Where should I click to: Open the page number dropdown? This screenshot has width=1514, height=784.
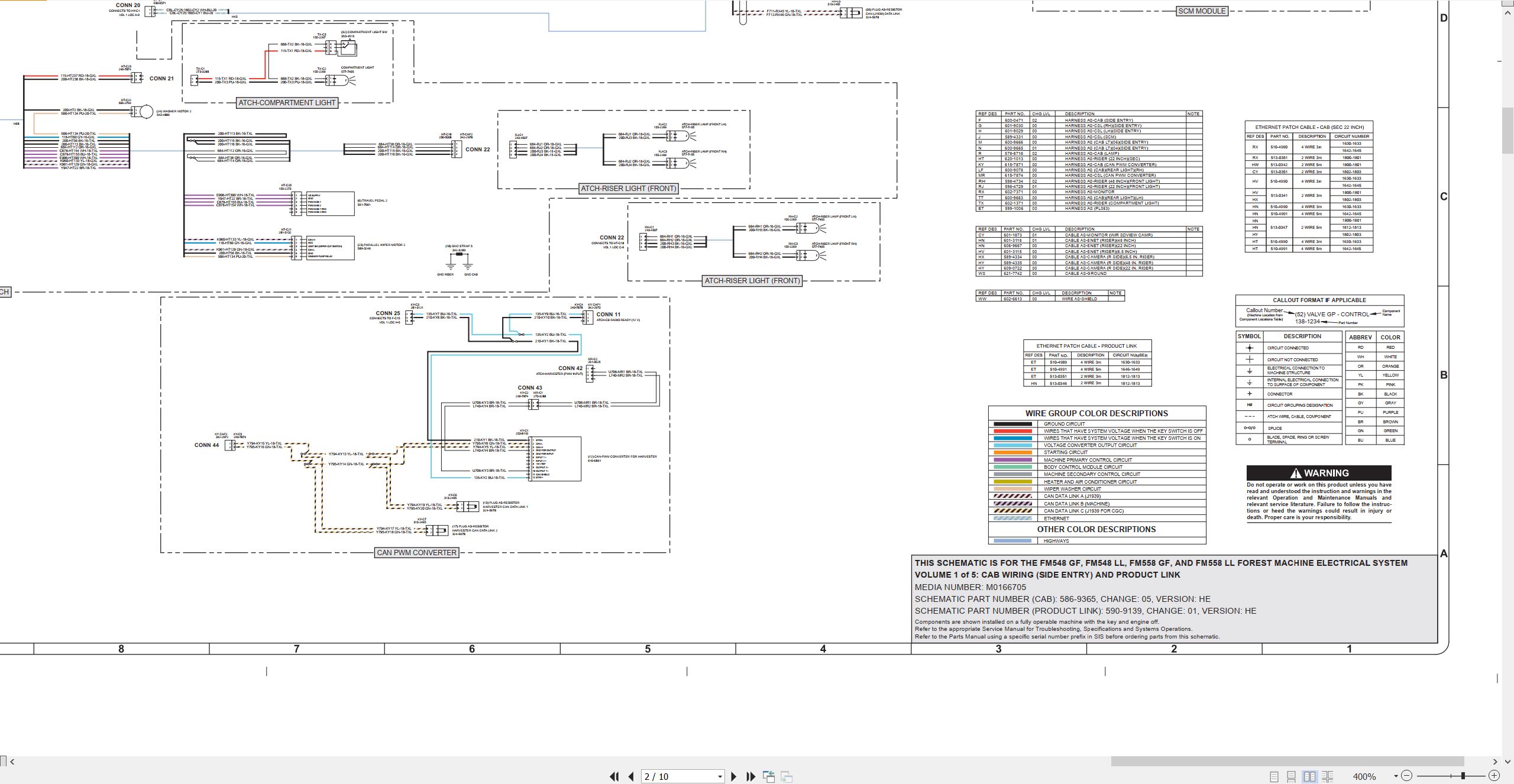click(x=720, y=777)
